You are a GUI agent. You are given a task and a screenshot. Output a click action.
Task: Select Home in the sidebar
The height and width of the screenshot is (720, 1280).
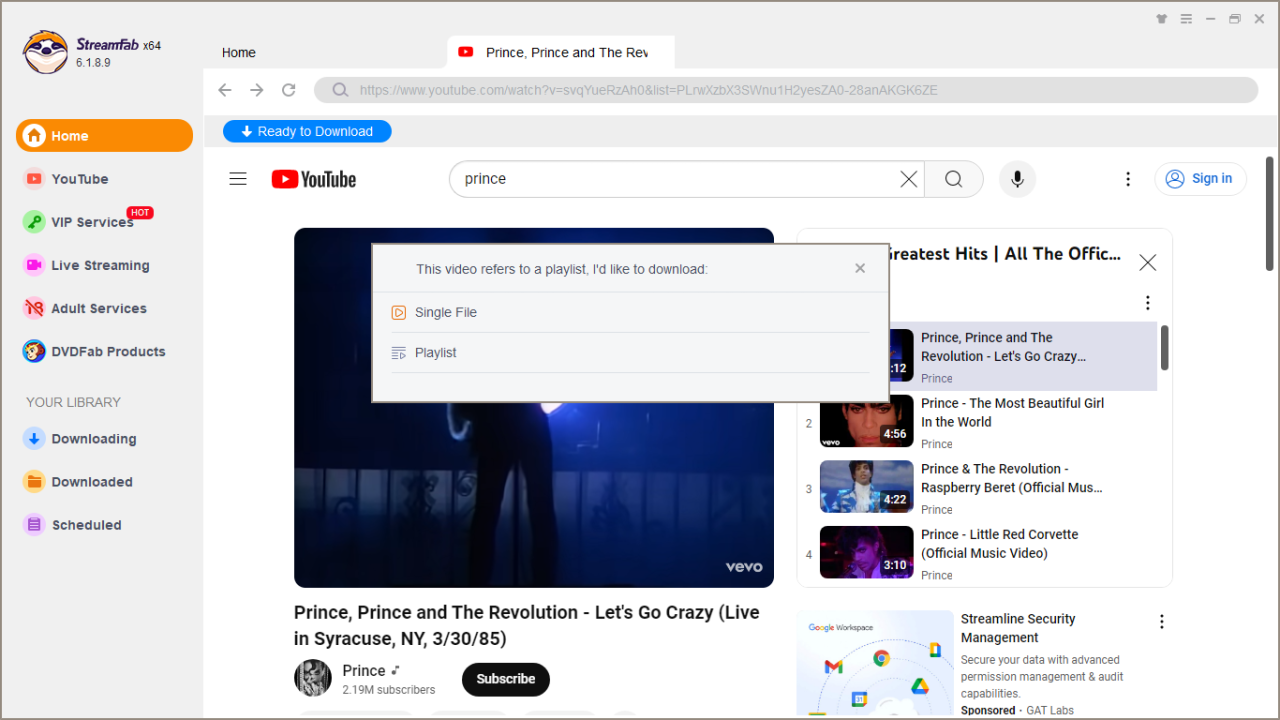click(x=104, y=136)
